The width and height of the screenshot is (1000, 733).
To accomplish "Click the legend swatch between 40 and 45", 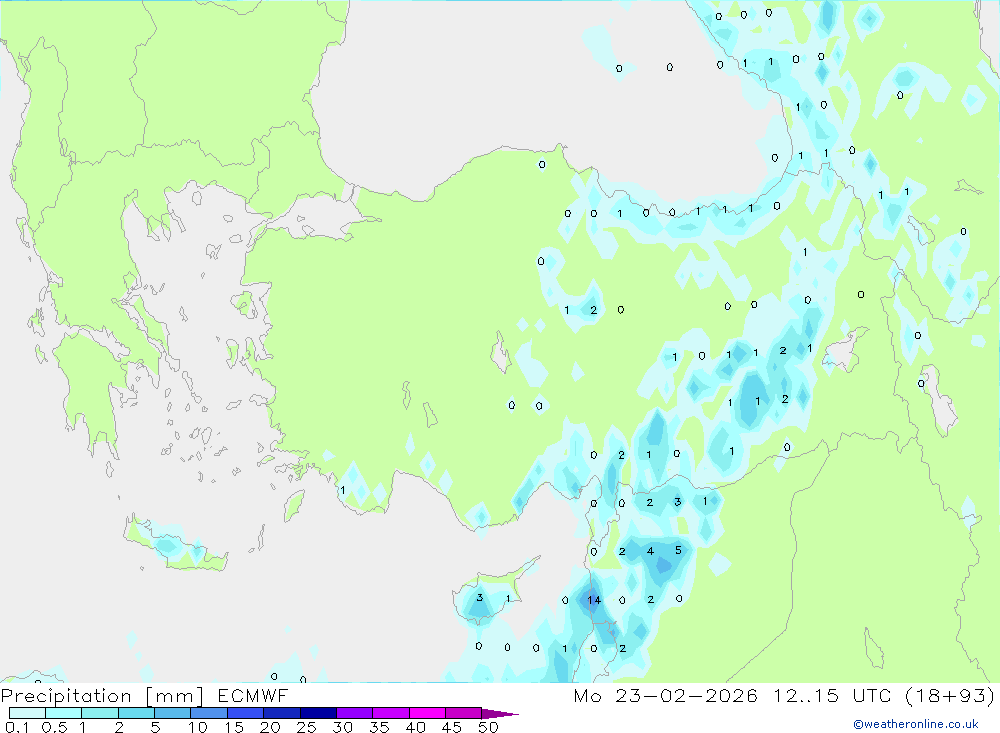I will [427, 713].
